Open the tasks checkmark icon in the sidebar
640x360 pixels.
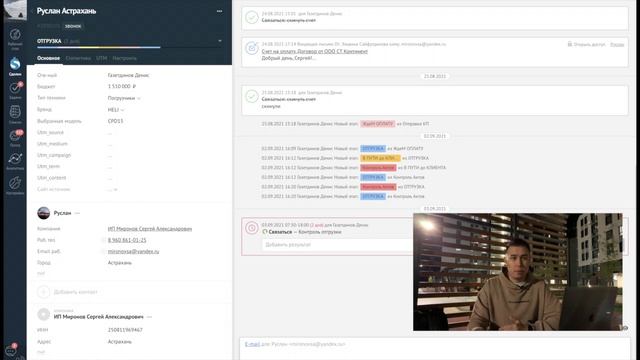pos(15,88)
